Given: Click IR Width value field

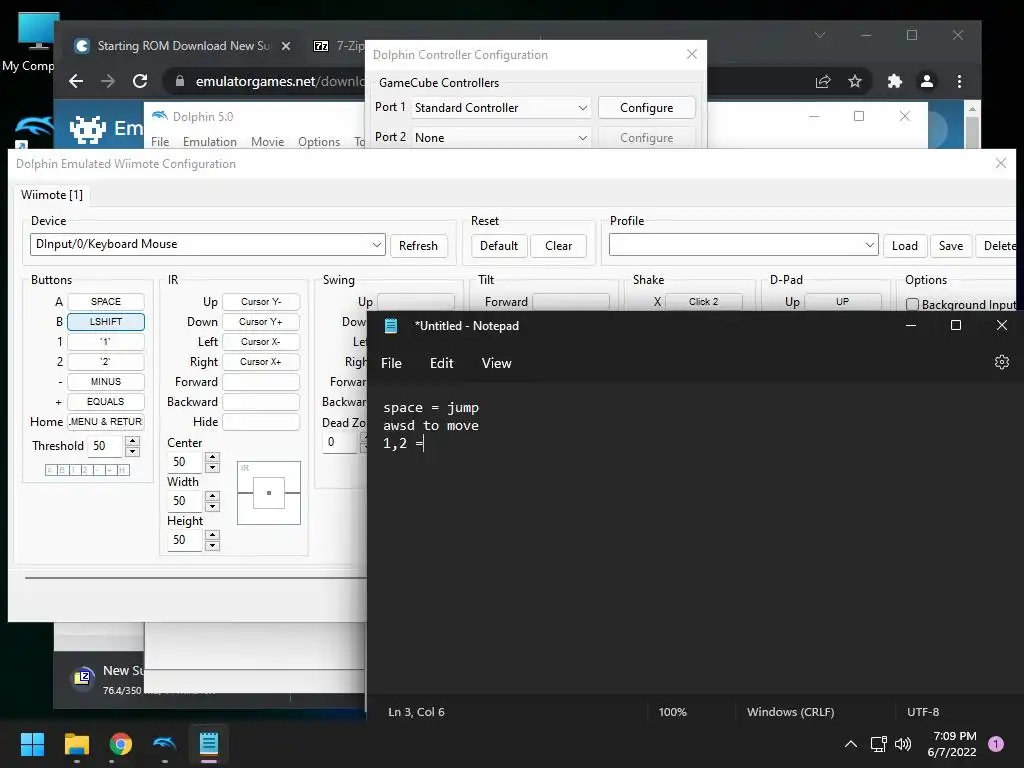Looking at the screenshot, I should (185, 501).
